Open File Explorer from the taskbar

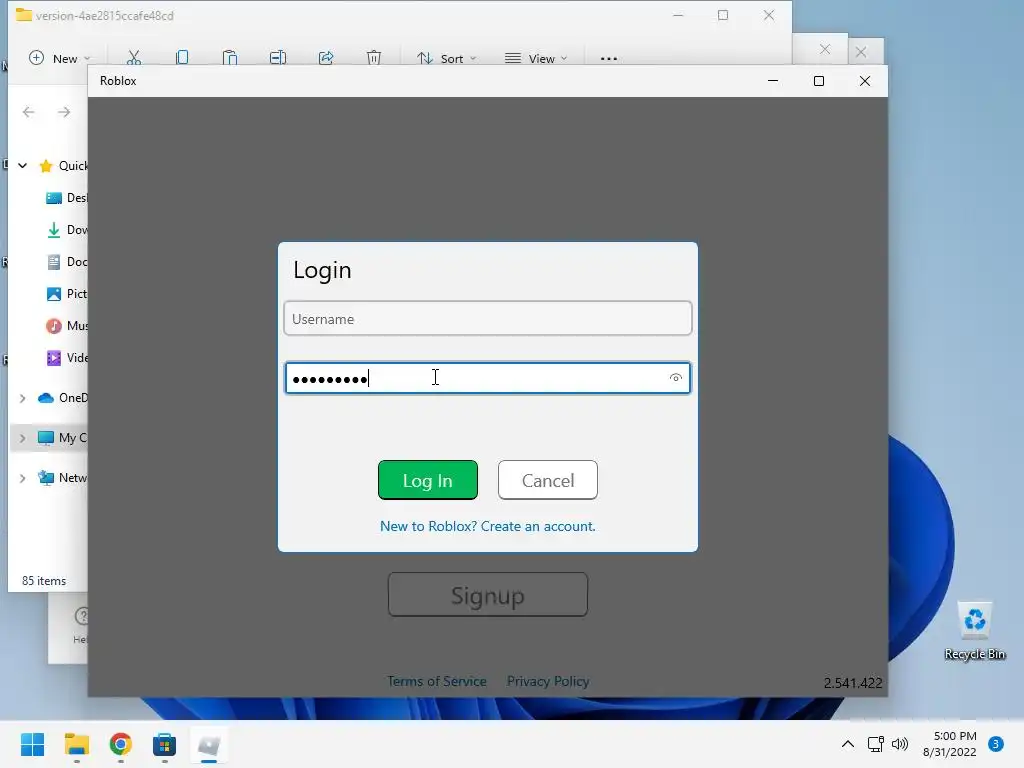pyautogui.click(x=76, y=744)
